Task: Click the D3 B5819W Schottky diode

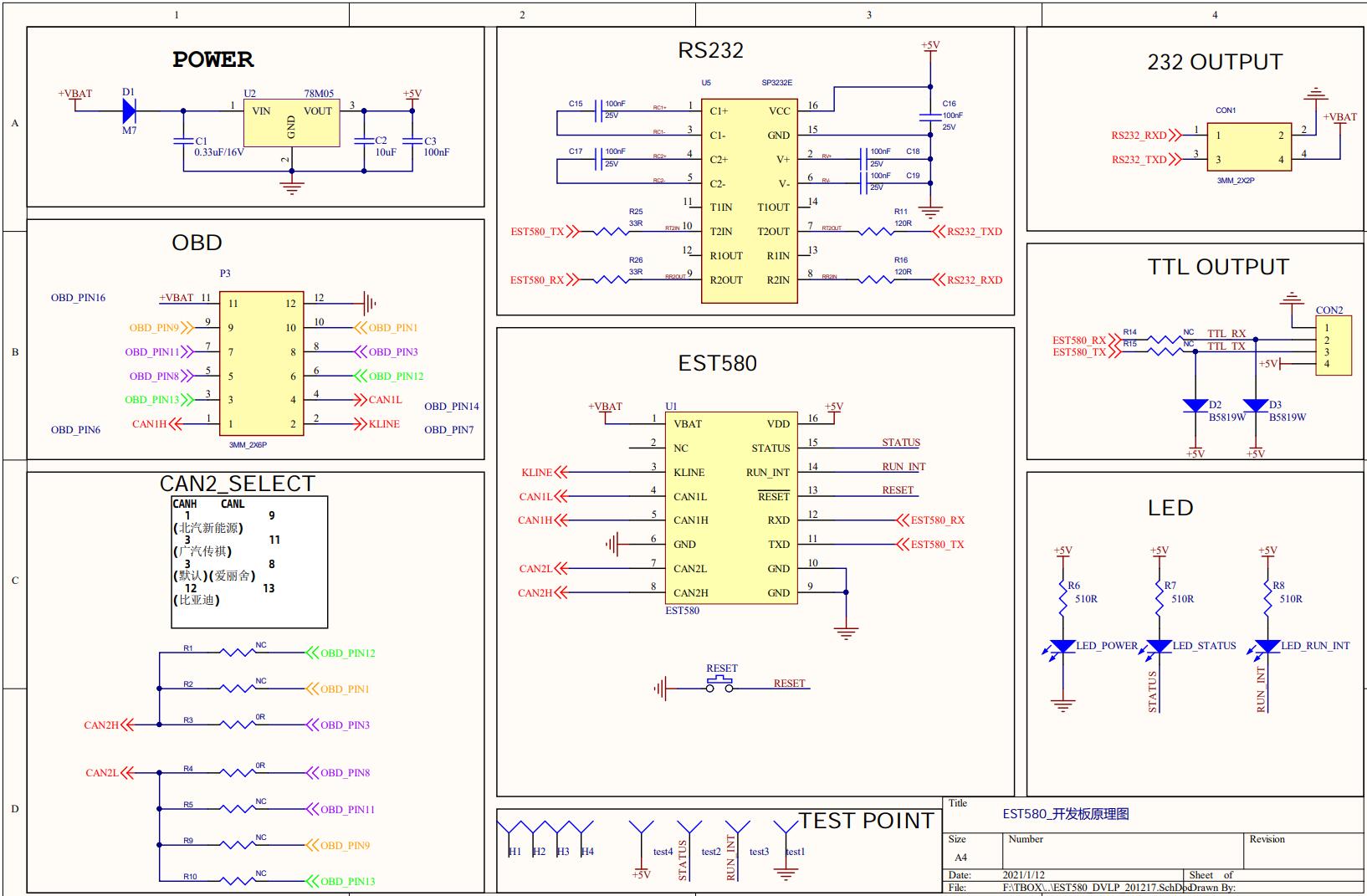Action: click(x=1255, y=407)
